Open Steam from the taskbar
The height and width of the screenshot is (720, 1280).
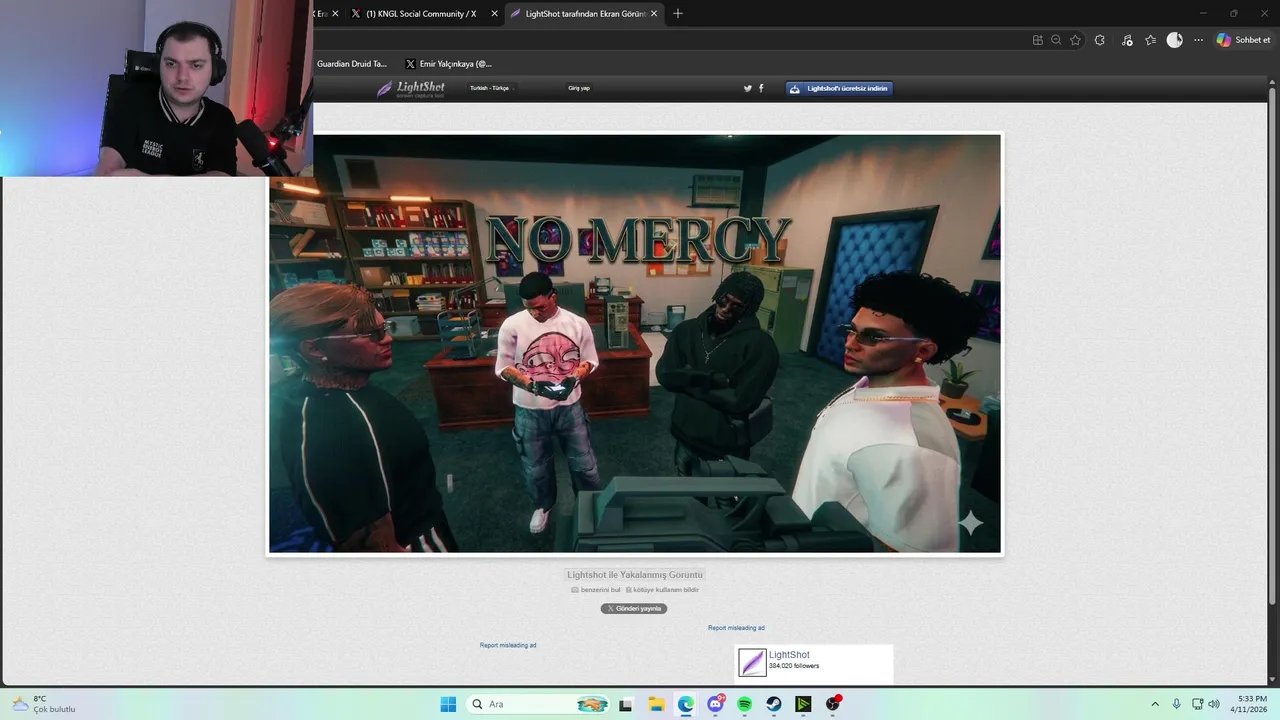point(774,704)
